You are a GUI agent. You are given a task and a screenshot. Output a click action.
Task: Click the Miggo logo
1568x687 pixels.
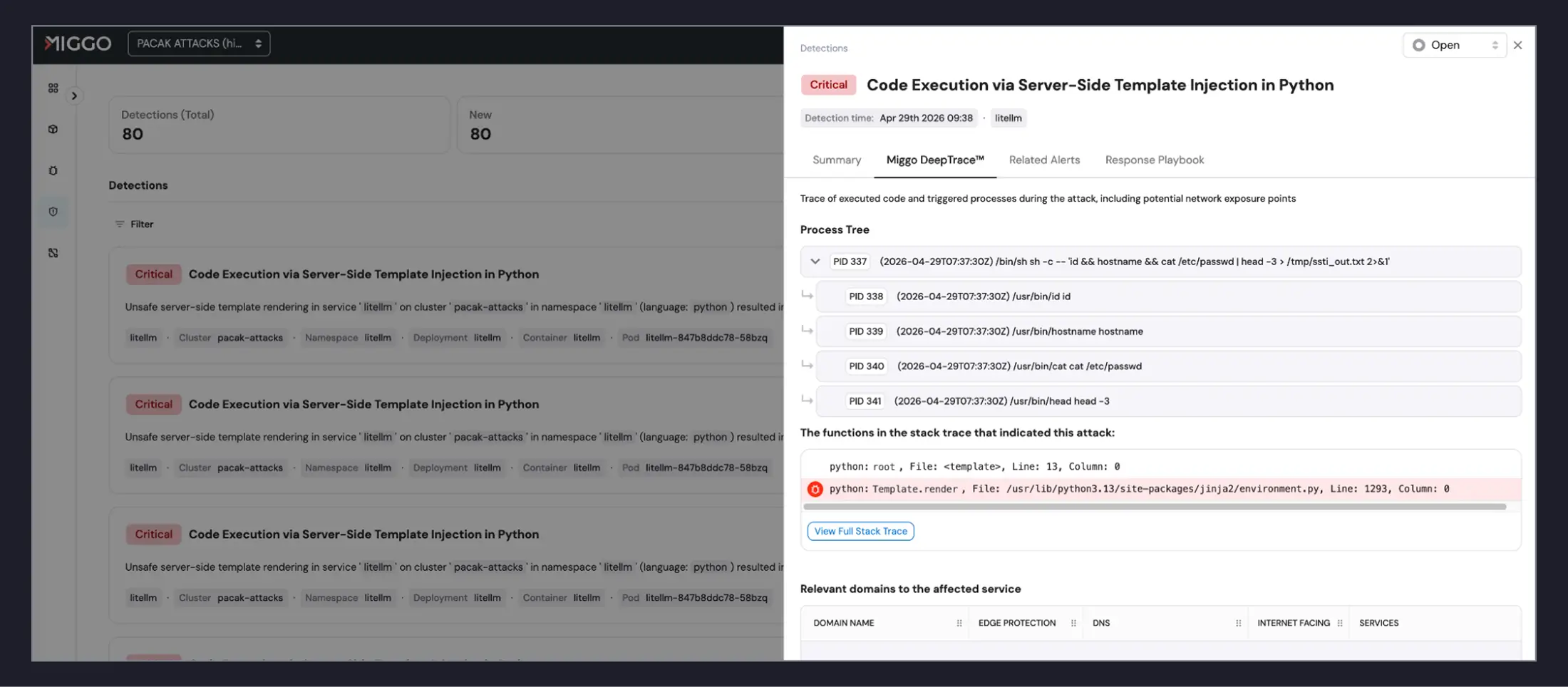coord(78,43)
